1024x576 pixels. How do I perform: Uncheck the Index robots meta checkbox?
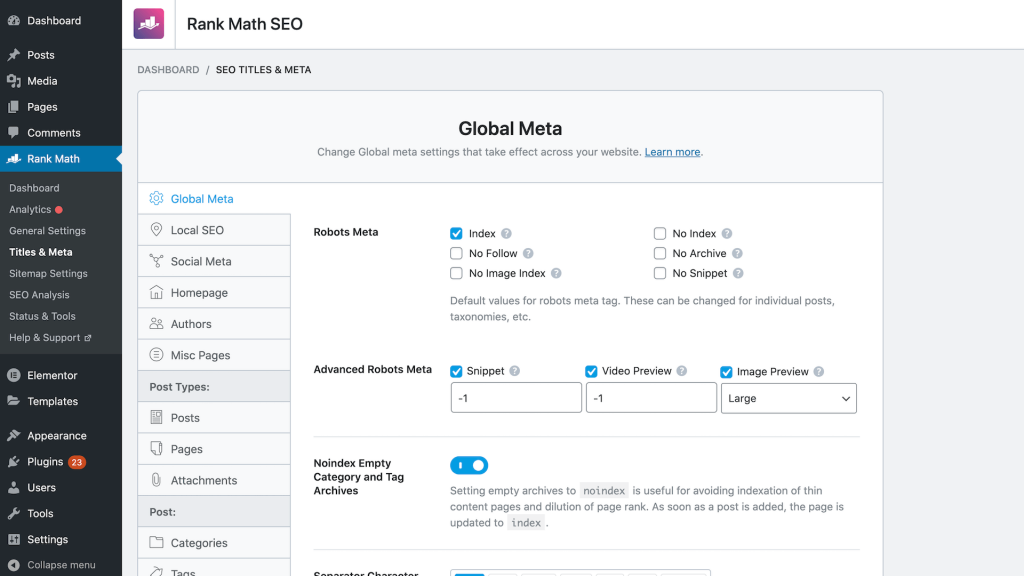click(x=456, y=234)
